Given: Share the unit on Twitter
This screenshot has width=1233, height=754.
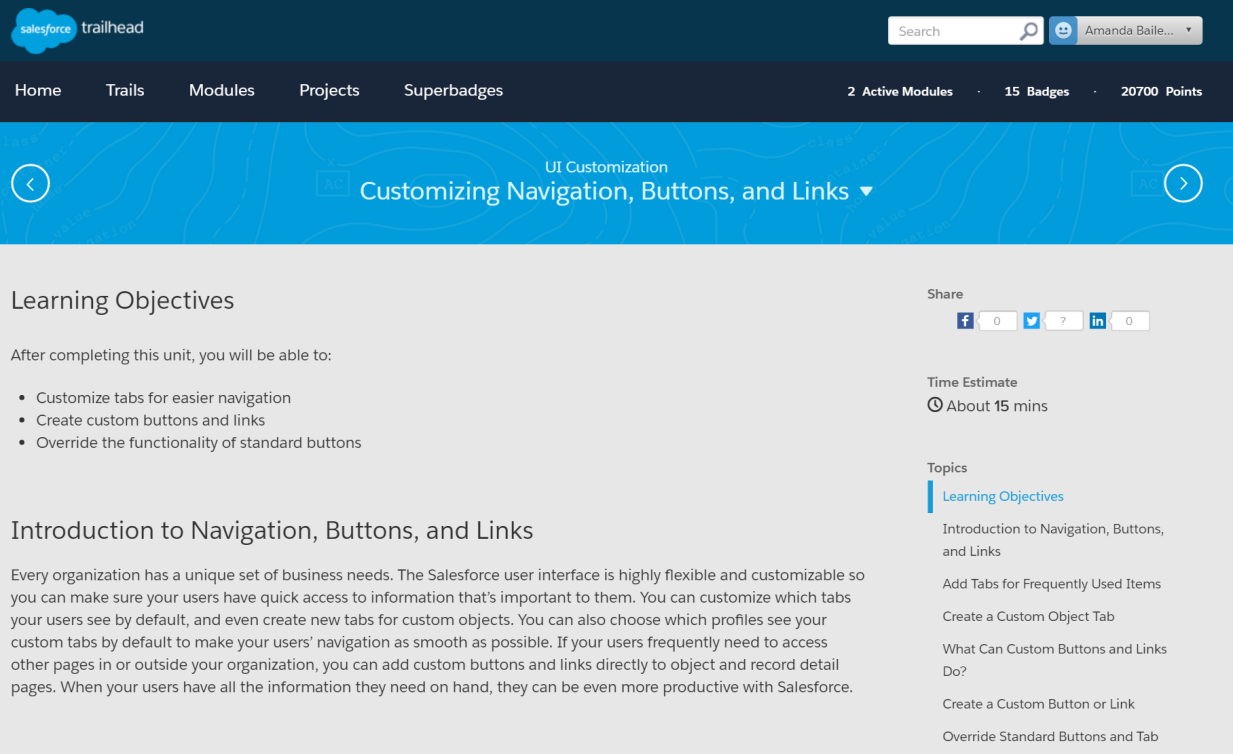Looking at the screenshot, I should click(x=1031, y=320).
